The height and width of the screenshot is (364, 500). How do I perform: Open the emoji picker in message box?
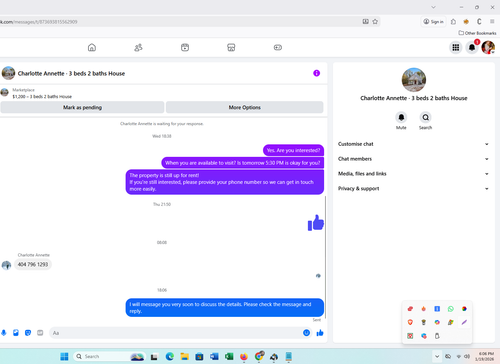[x=306, y=333]
